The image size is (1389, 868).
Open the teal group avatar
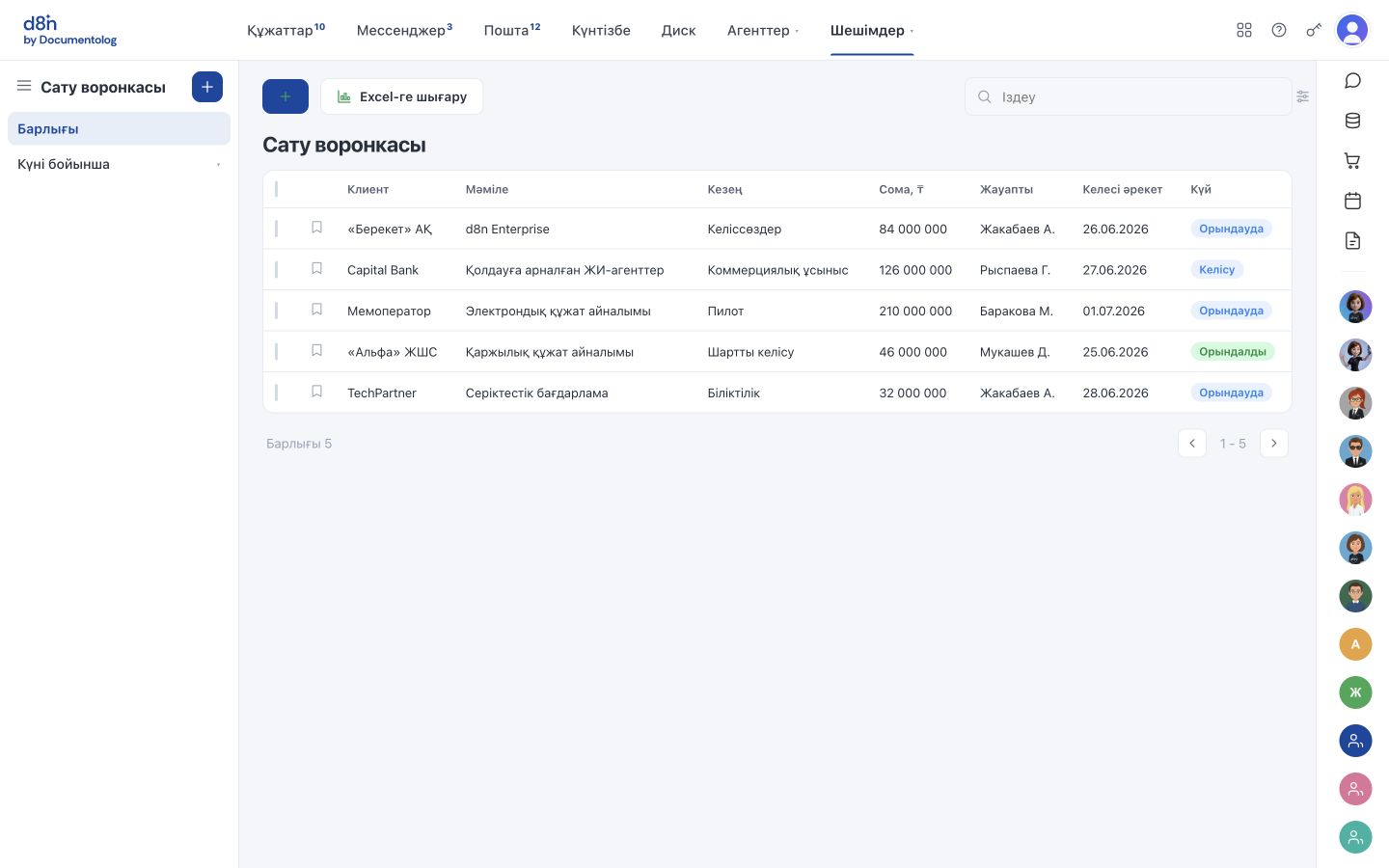coord(1355,837)
